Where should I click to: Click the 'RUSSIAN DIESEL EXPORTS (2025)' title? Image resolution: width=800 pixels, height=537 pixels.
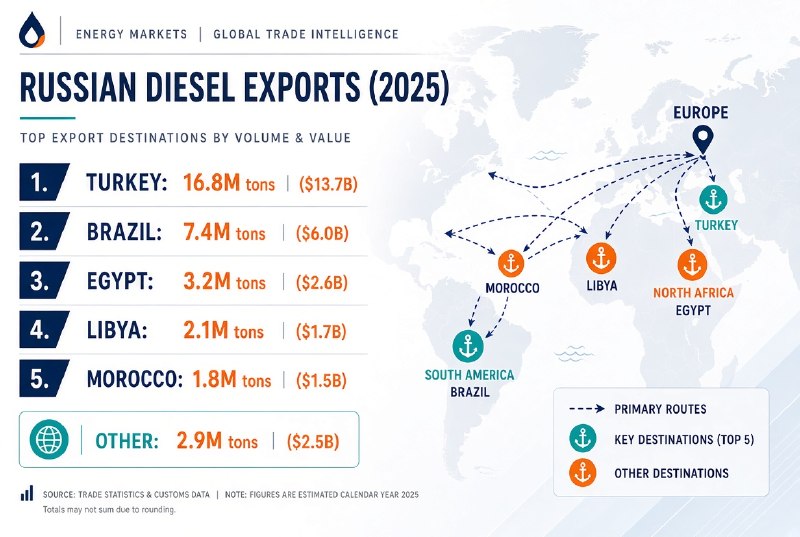point(235,87)
